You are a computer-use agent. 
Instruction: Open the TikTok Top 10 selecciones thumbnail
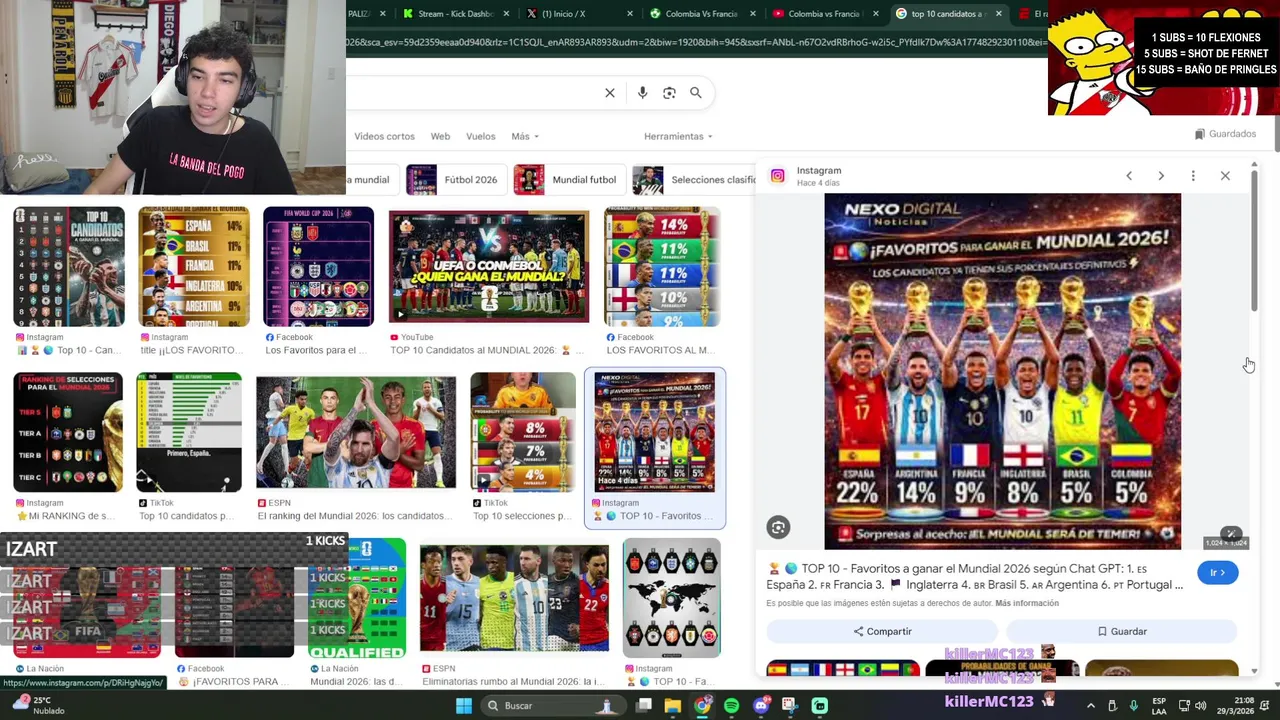coord(523,432)
